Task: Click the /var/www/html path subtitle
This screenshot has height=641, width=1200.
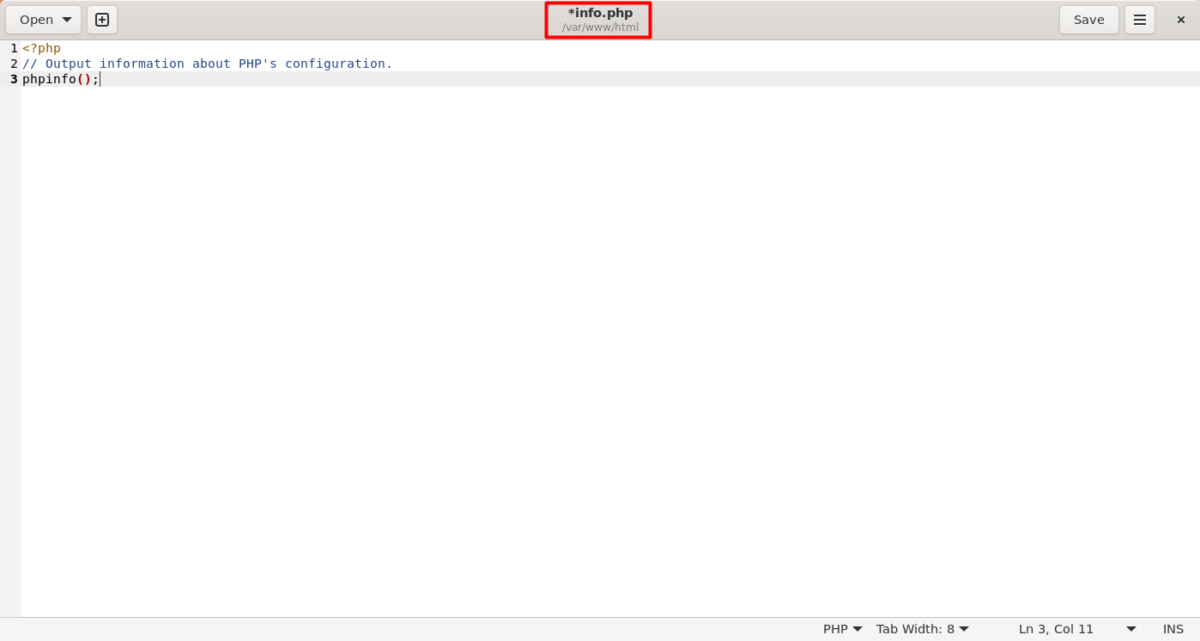Action: [x=600, y=27]
